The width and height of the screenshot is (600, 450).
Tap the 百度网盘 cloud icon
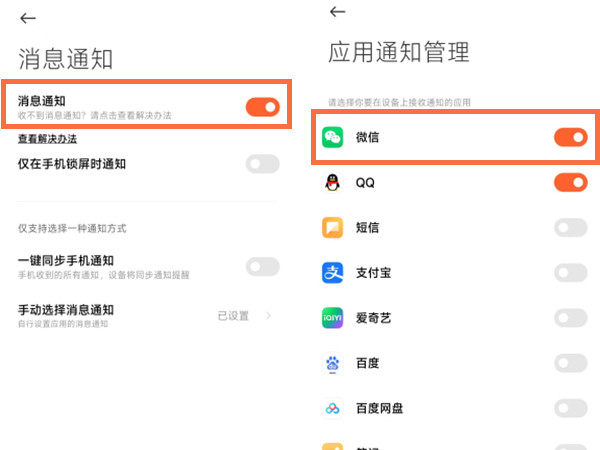coord(333,408)
